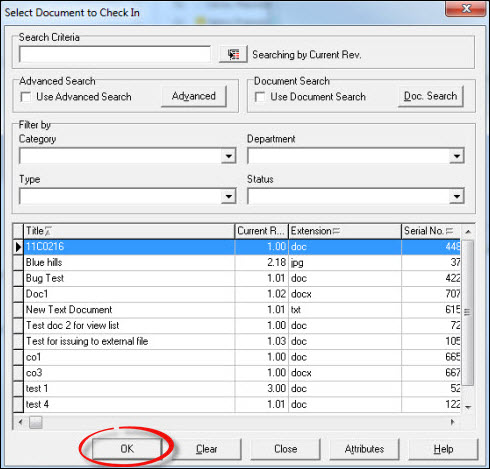Open the Status dropdown
490x469 pixels.
point(457,196)
